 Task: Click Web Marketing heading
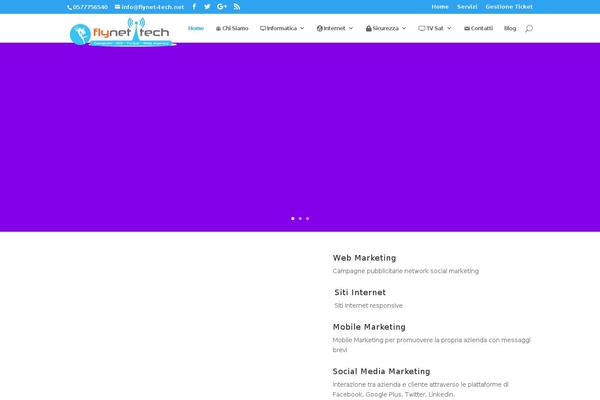coord(364,258)
